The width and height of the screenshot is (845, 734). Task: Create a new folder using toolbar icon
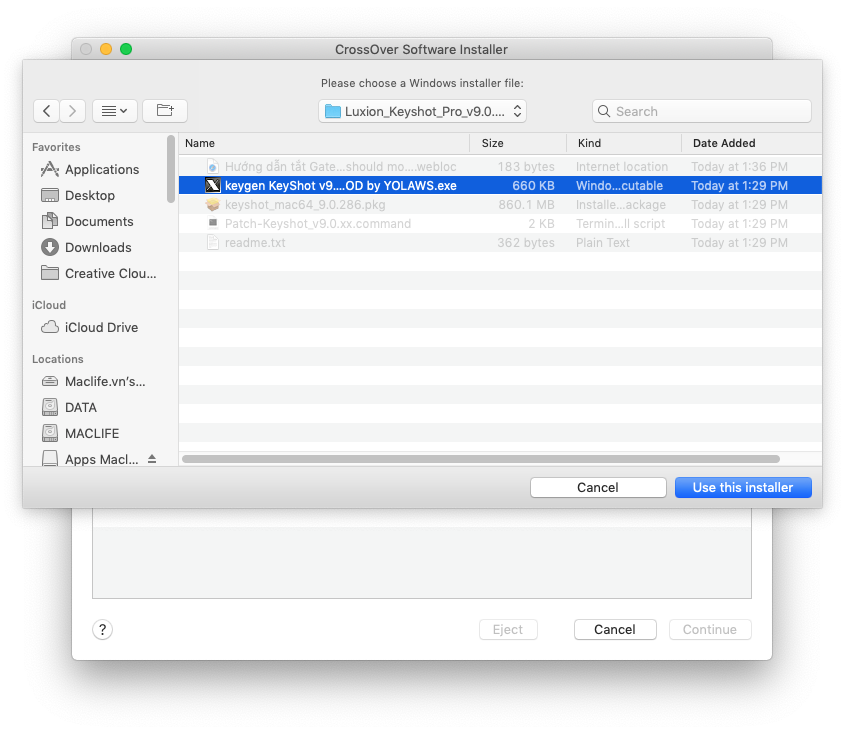[165, 111]
